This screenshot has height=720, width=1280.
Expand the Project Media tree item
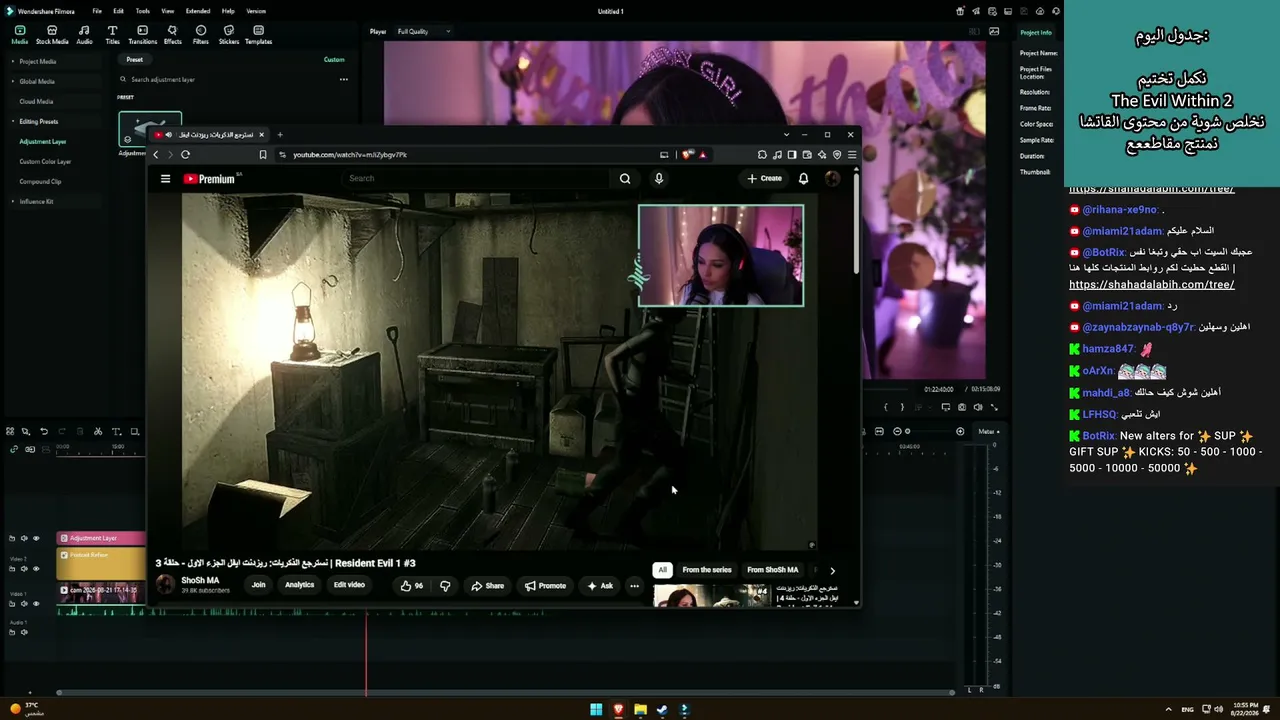14,62
